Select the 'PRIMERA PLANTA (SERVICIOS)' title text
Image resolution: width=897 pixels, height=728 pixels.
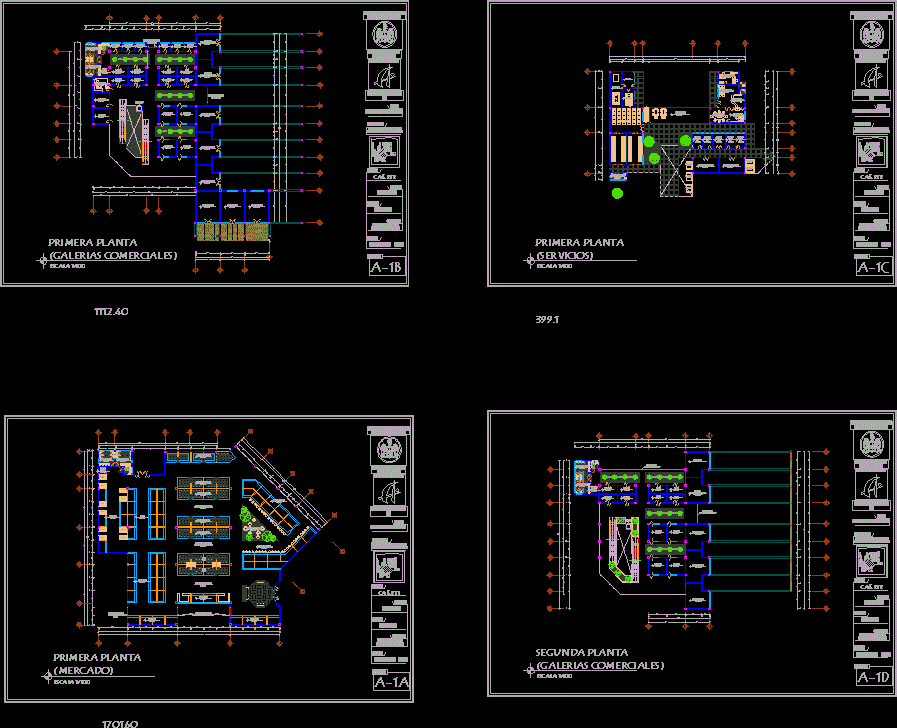[579, 248]
